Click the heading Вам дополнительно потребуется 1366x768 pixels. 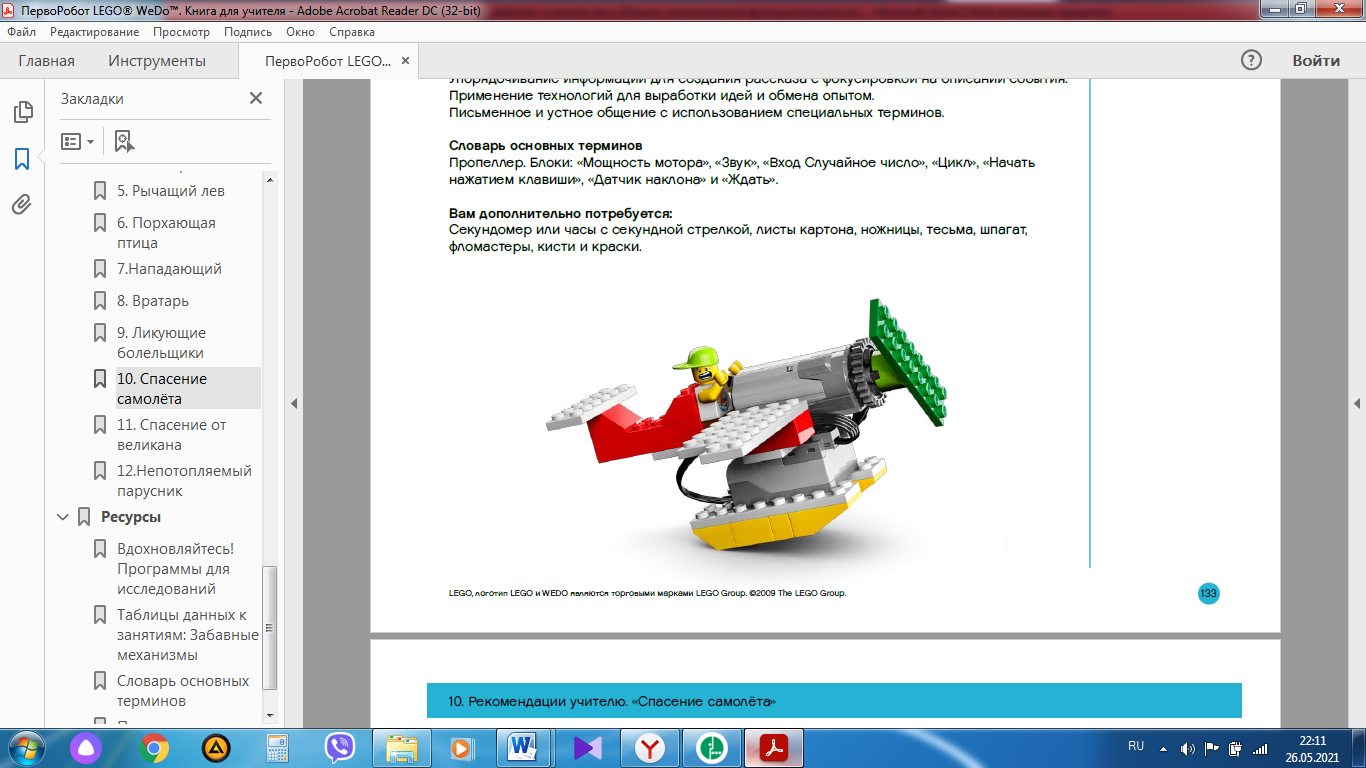coord(561,214)
